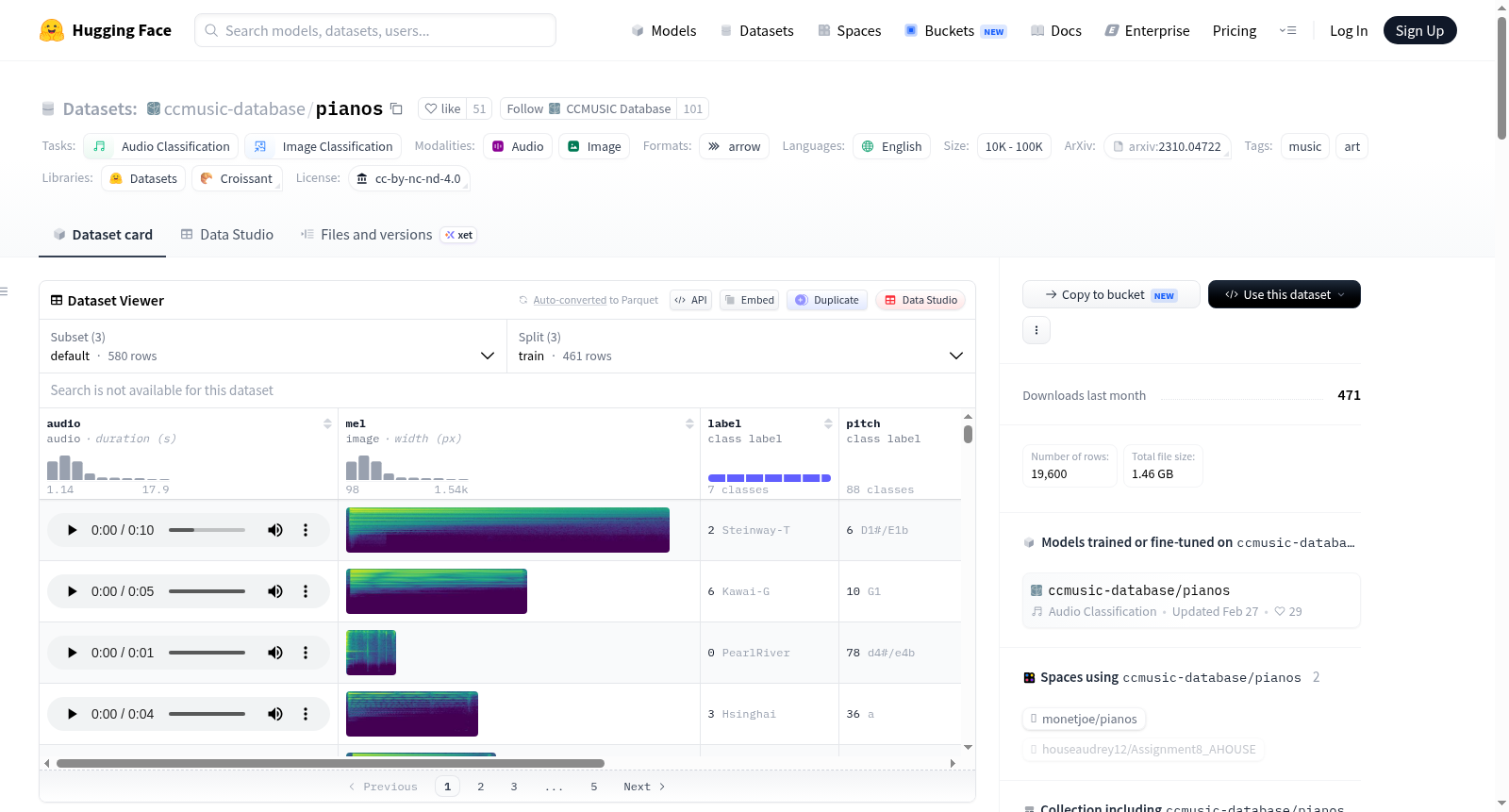The width and height of the screenshot is (1509, 812).
Task: Click Copy to bucket button
Action: (x=1111, y=294)
